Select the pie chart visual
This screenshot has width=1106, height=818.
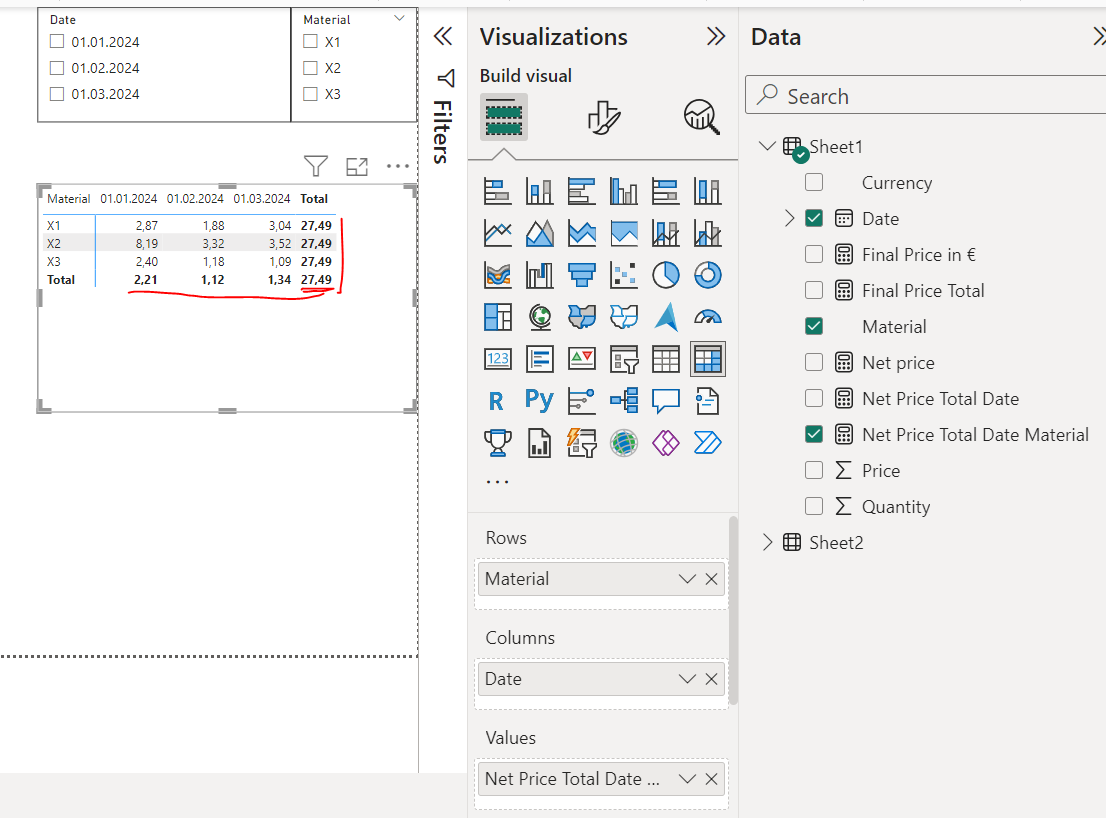click(x=665, y=275)
